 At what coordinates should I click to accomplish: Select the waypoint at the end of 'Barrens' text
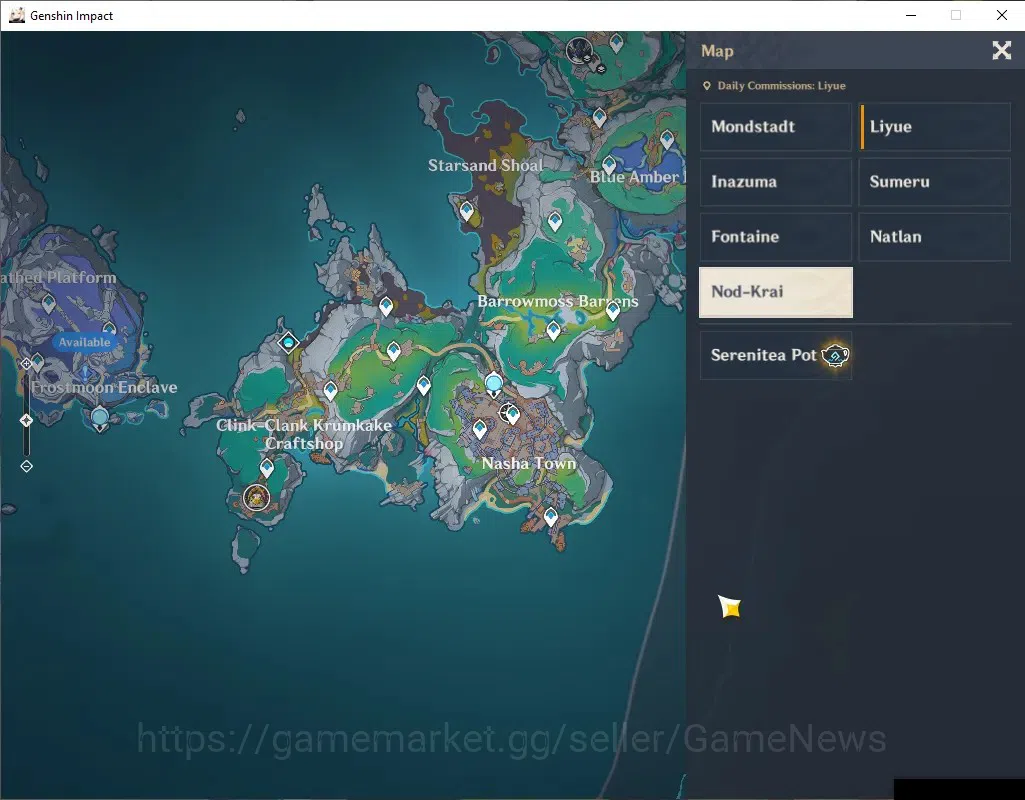pos(613,310)
